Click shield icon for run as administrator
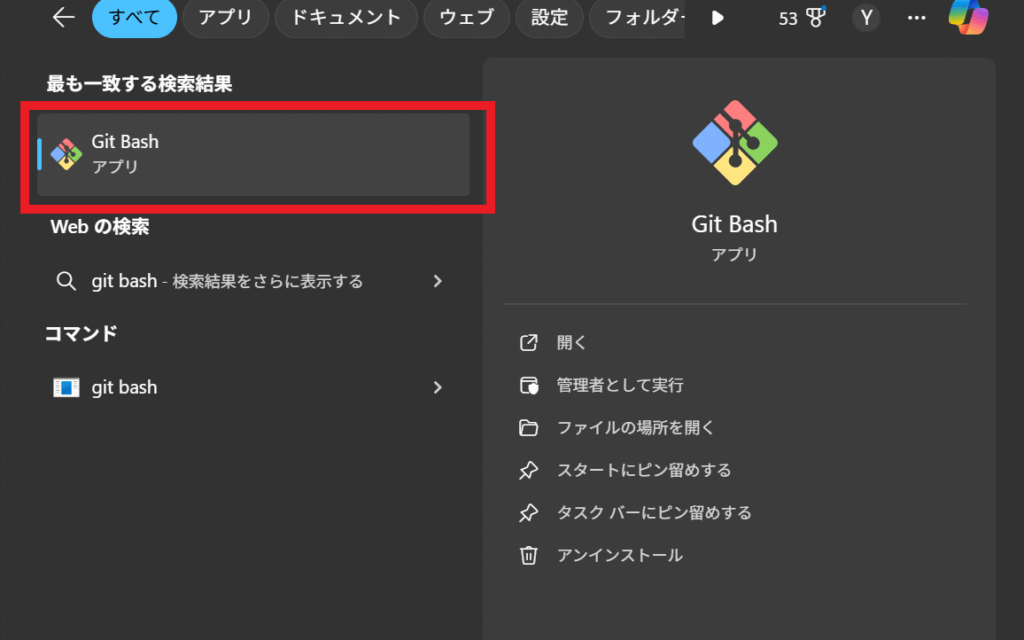Image resolution: width=1024 pixels, height=640 pixels. [528, 385]
